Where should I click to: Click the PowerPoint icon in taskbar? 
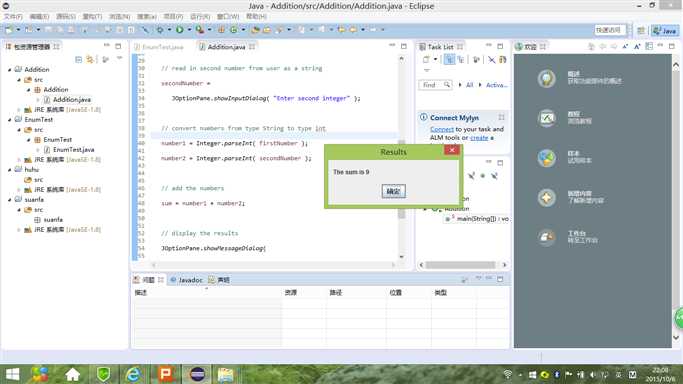(166, 374)
